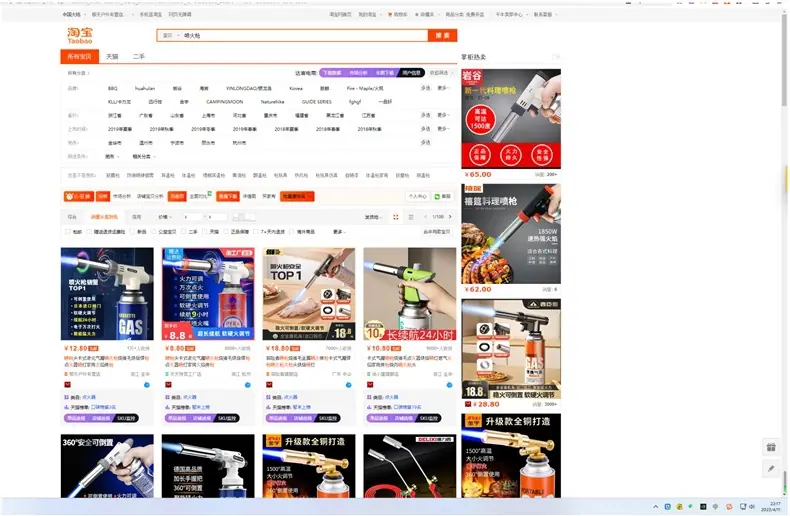Click the green refresh icon in plugin bar
The height and width of the screenshot is (516, 790).
(x=437, y=197)
